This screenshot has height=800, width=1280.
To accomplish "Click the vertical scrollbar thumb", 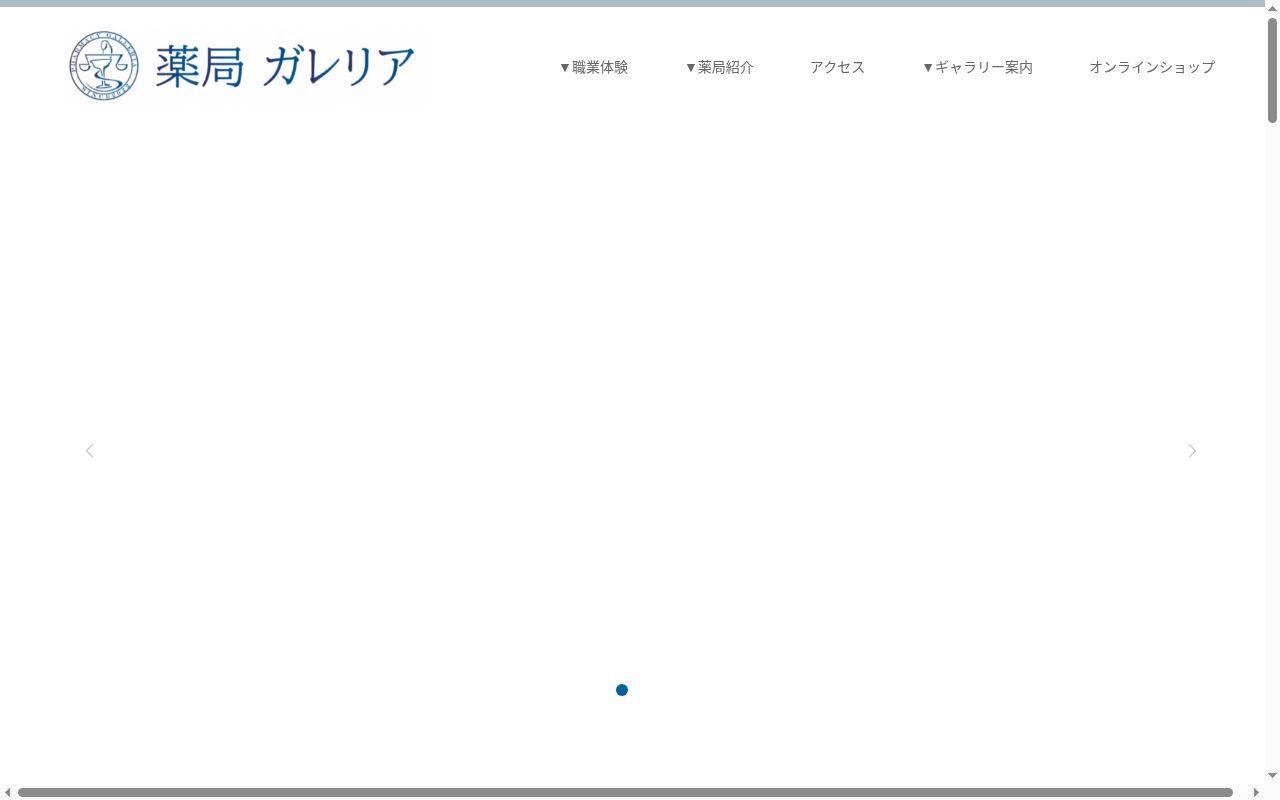I will 1273,70.
